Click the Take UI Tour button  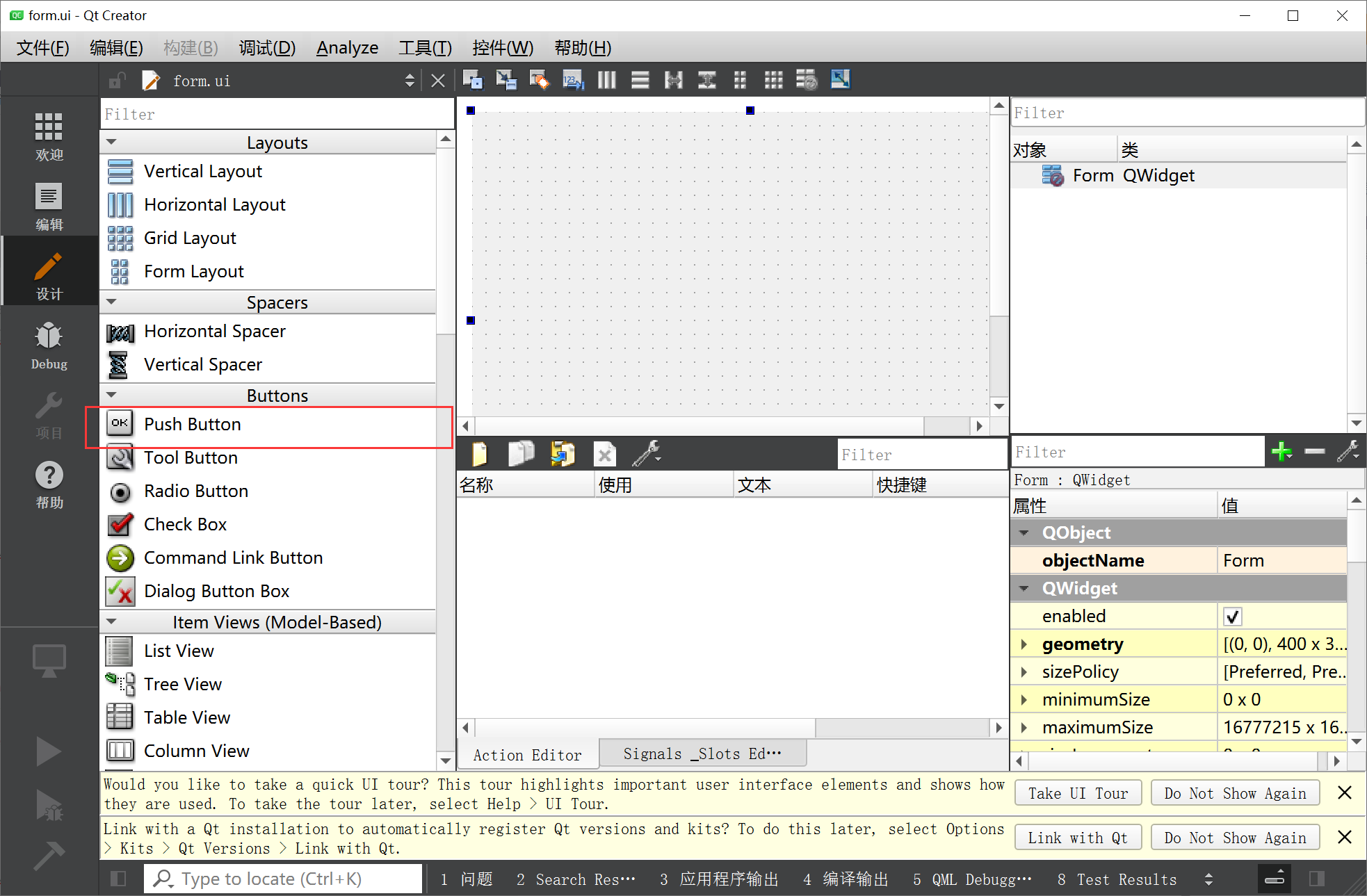[1077, 792]
